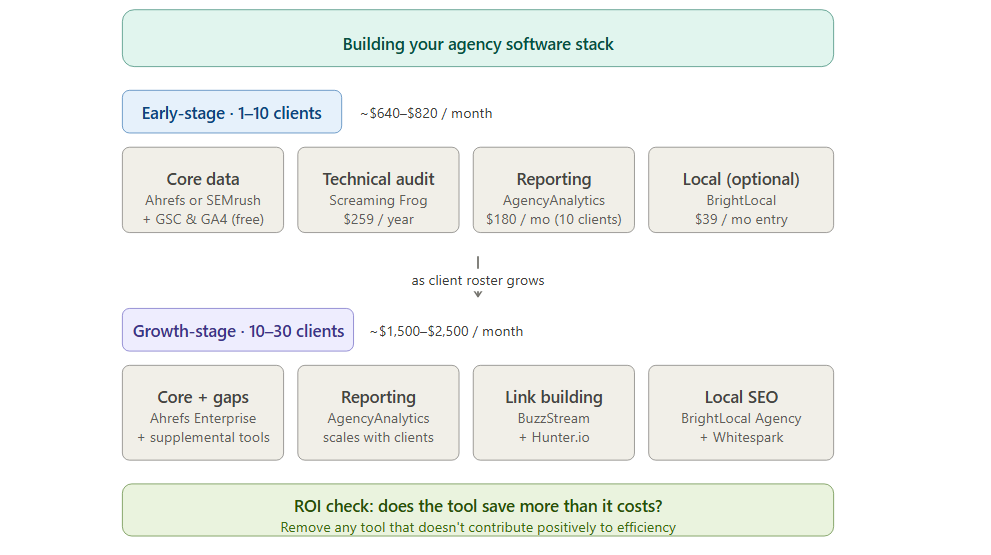Click the '~$640–$820 / month' text
Viewport: 991px width, 555px height.
point(426,113)
